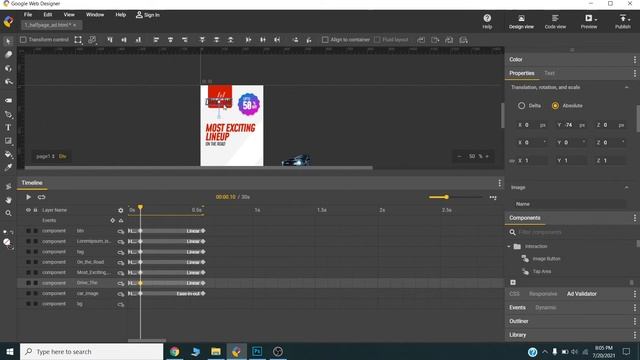Open the View menu
The width and height of the screenshot is (640, 360).
[69, 15]
